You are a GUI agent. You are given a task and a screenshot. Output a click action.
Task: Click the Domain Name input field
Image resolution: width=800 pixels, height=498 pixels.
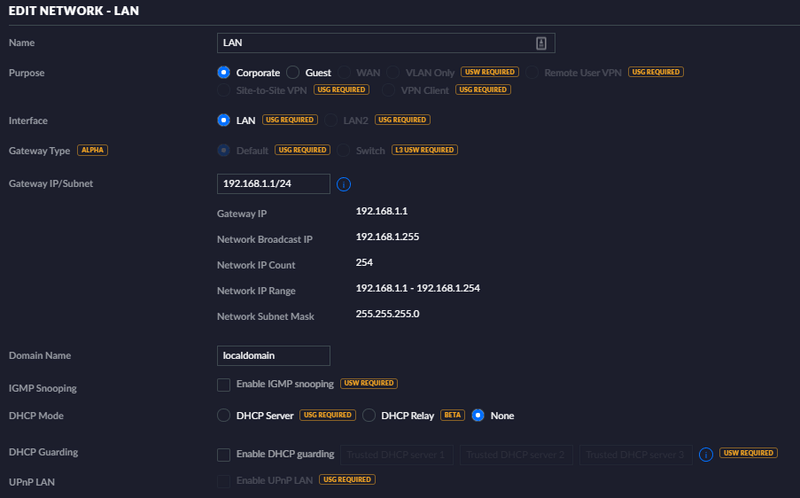(273, 355)
